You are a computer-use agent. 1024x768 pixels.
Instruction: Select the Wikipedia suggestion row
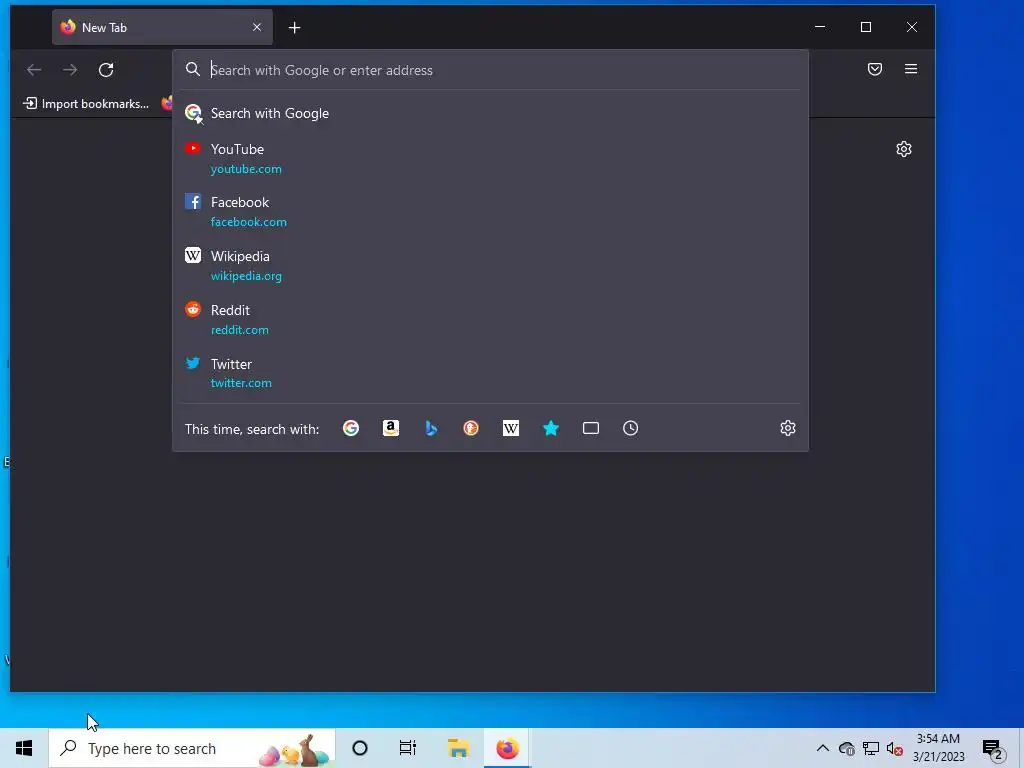[490, 265]
